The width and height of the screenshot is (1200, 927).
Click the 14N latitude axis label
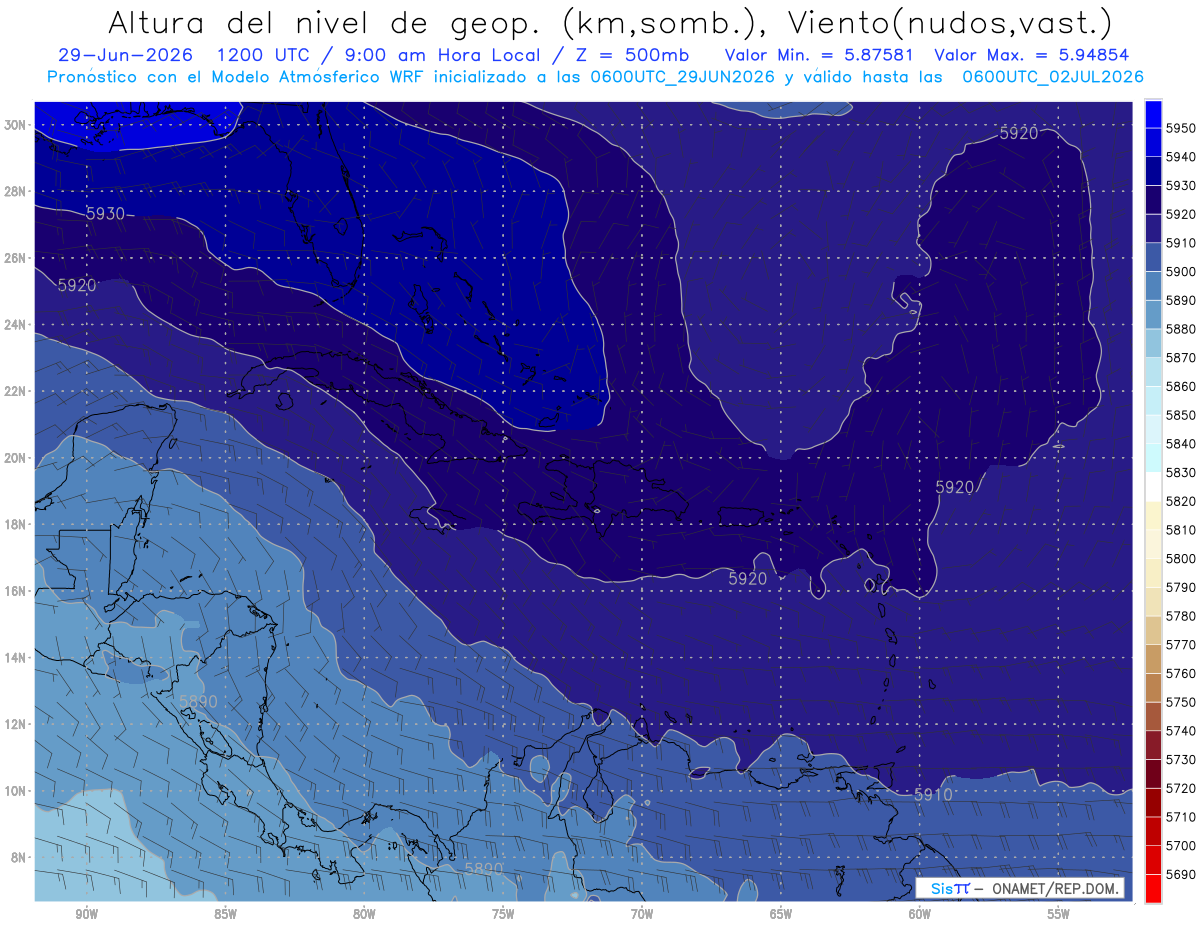tap(15, 657)
